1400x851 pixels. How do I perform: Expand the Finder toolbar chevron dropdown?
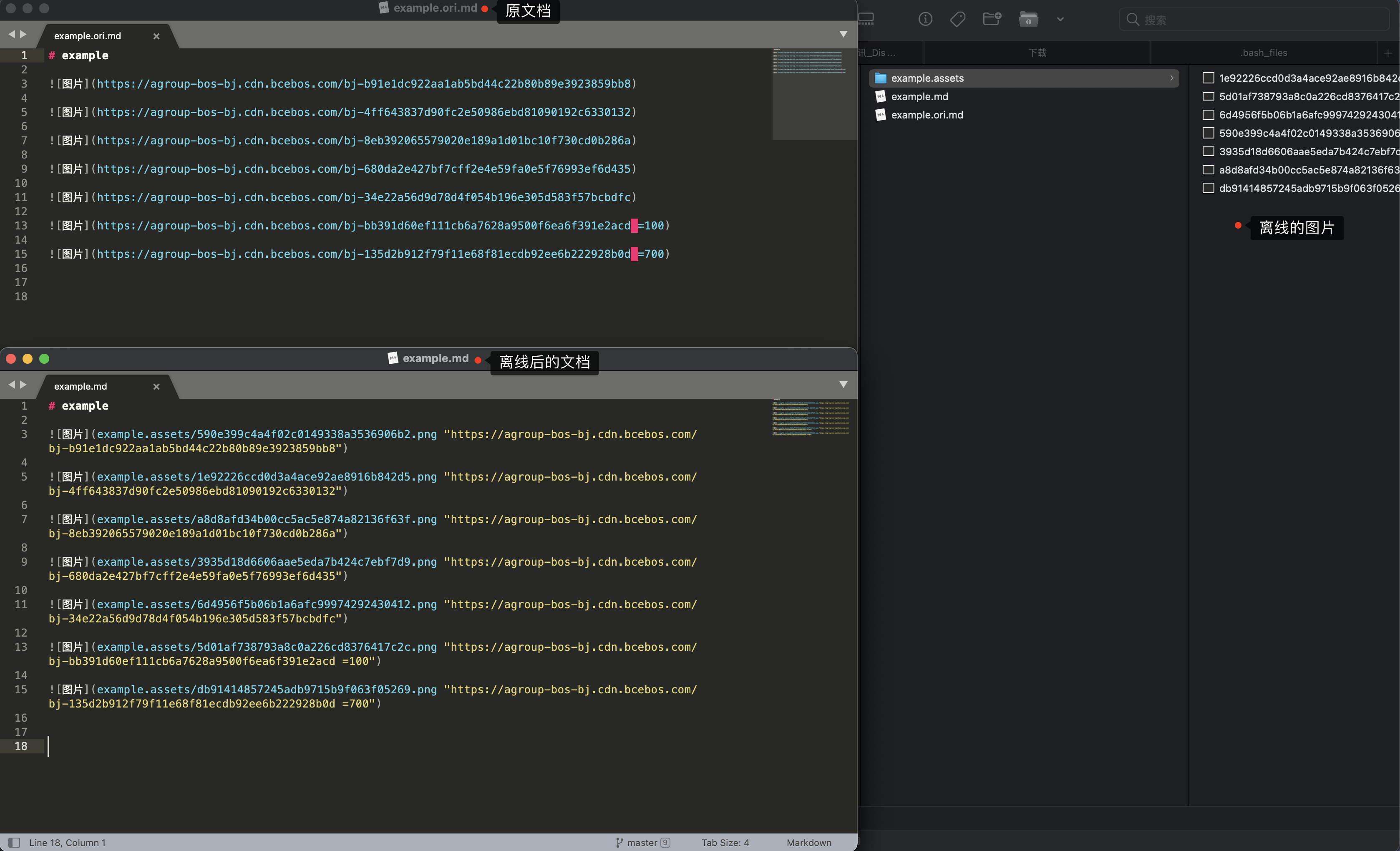click(x=1060, y=19)
